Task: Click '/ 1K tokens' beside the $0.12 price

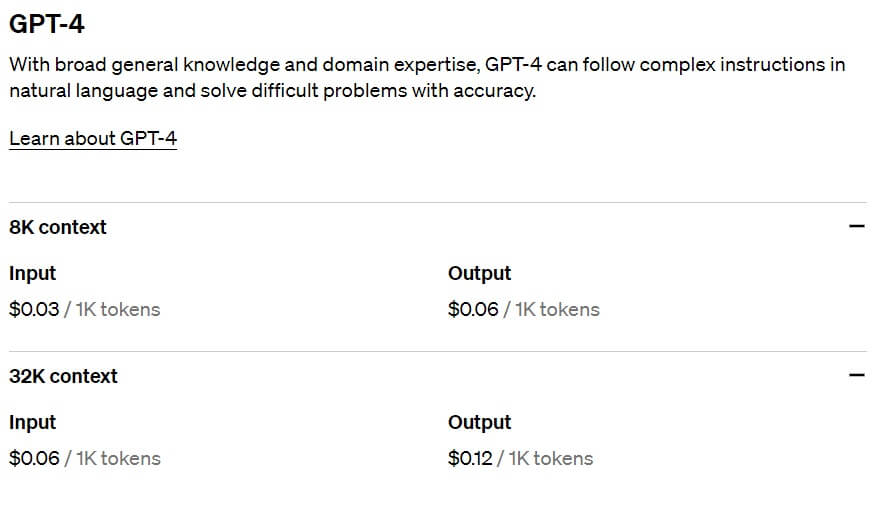Action: pyautogui.click(x=546, y=458)
